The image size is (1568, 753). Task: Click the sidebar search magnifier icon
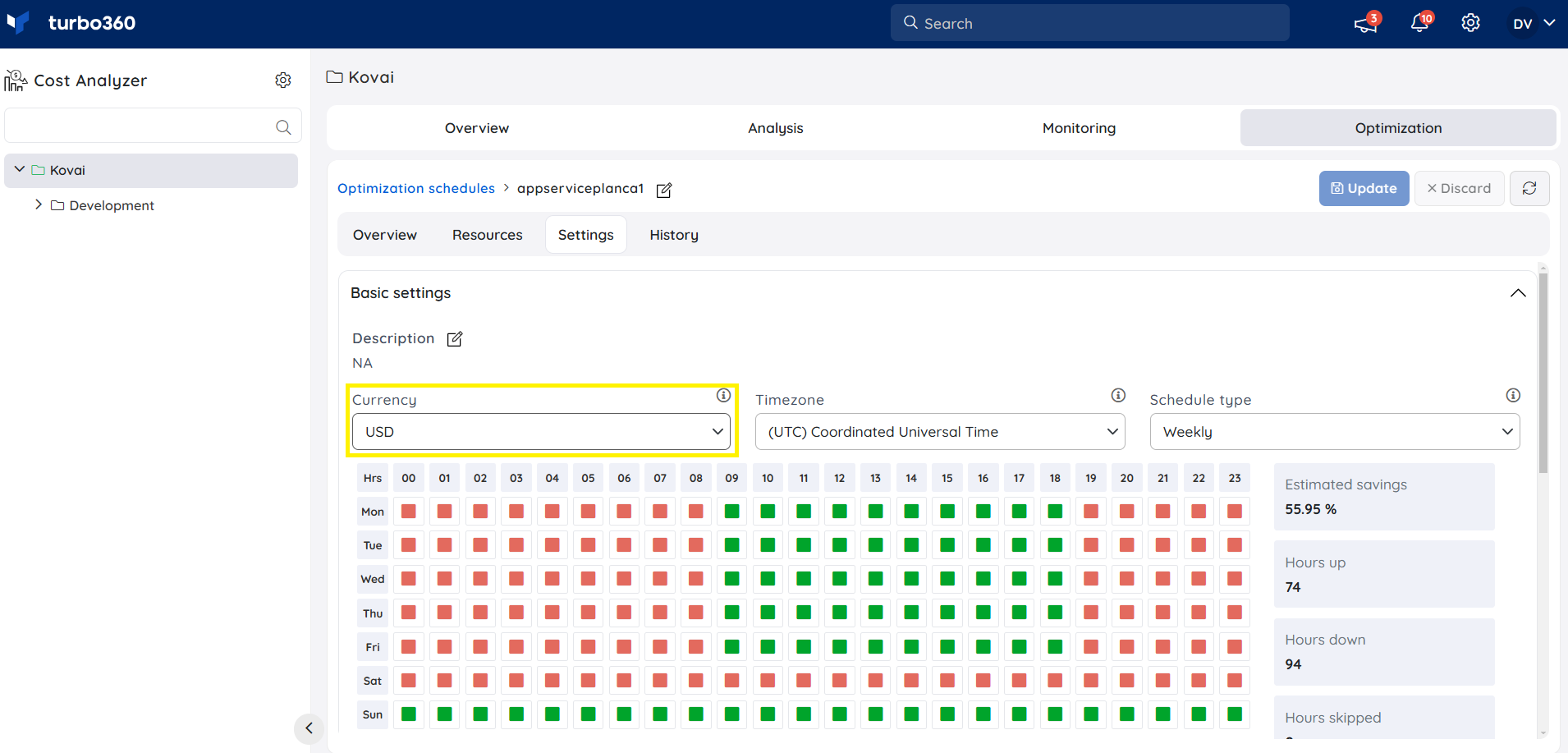click(x=283, y=126)
